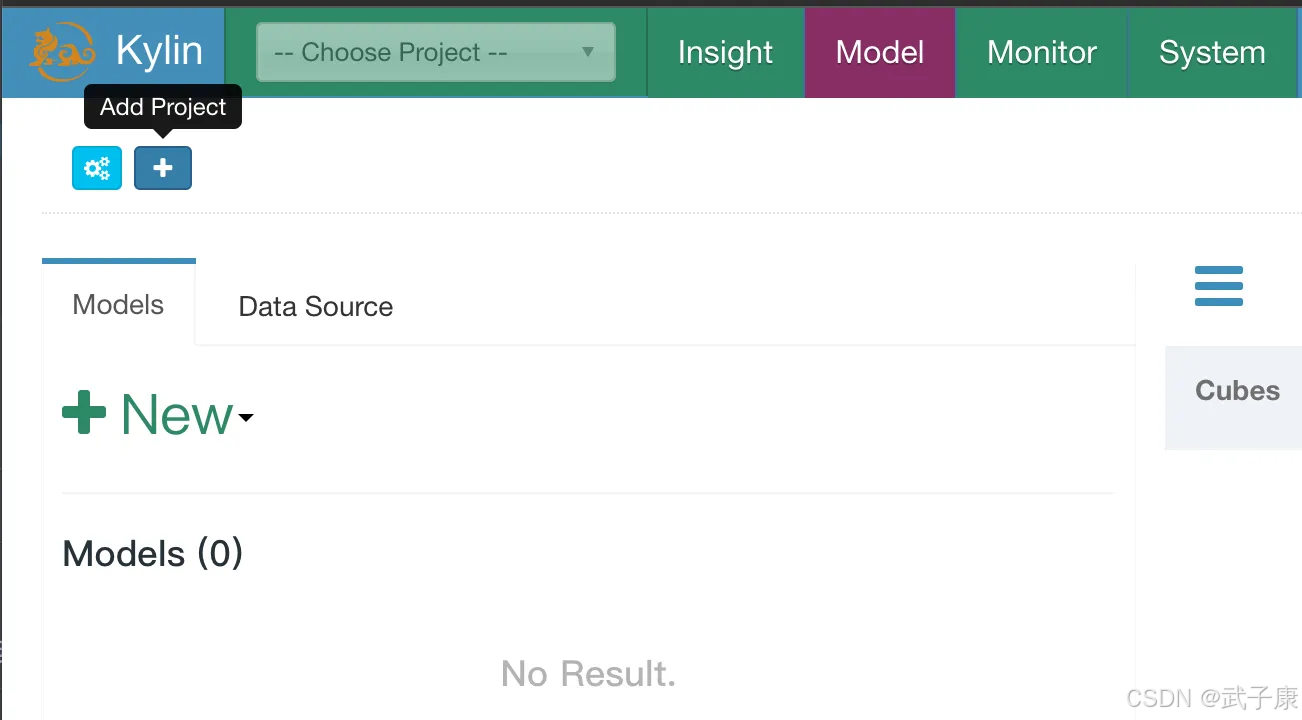Click the Kylin brand name link
Viewport: 1302px width, 720px height.
(x=159, y=51)
